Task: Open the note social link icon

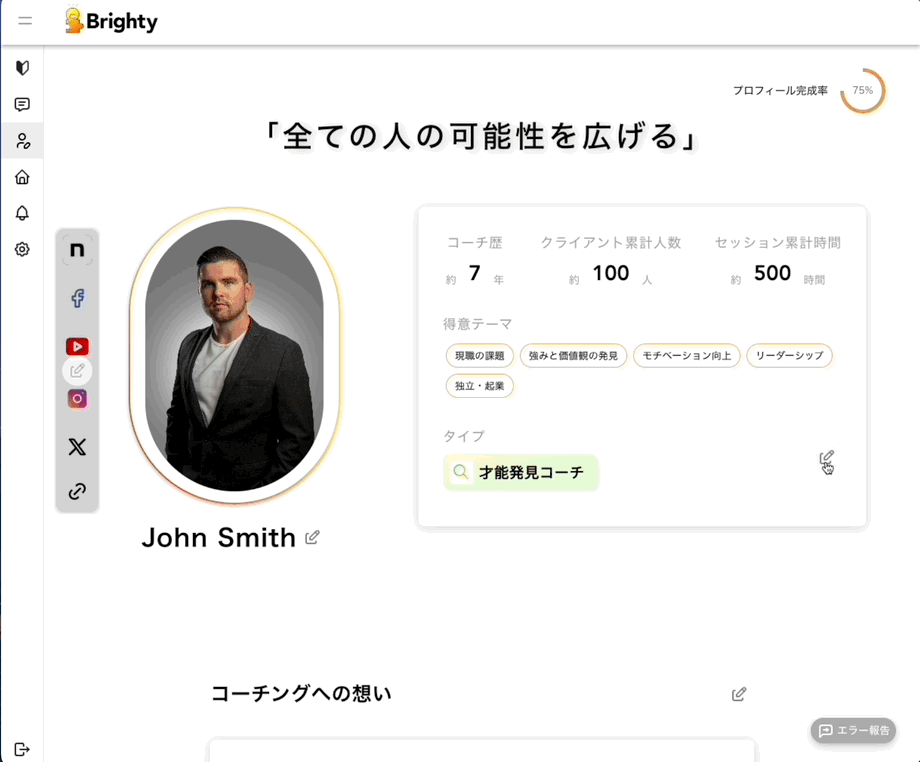Action: pos(77,250)
